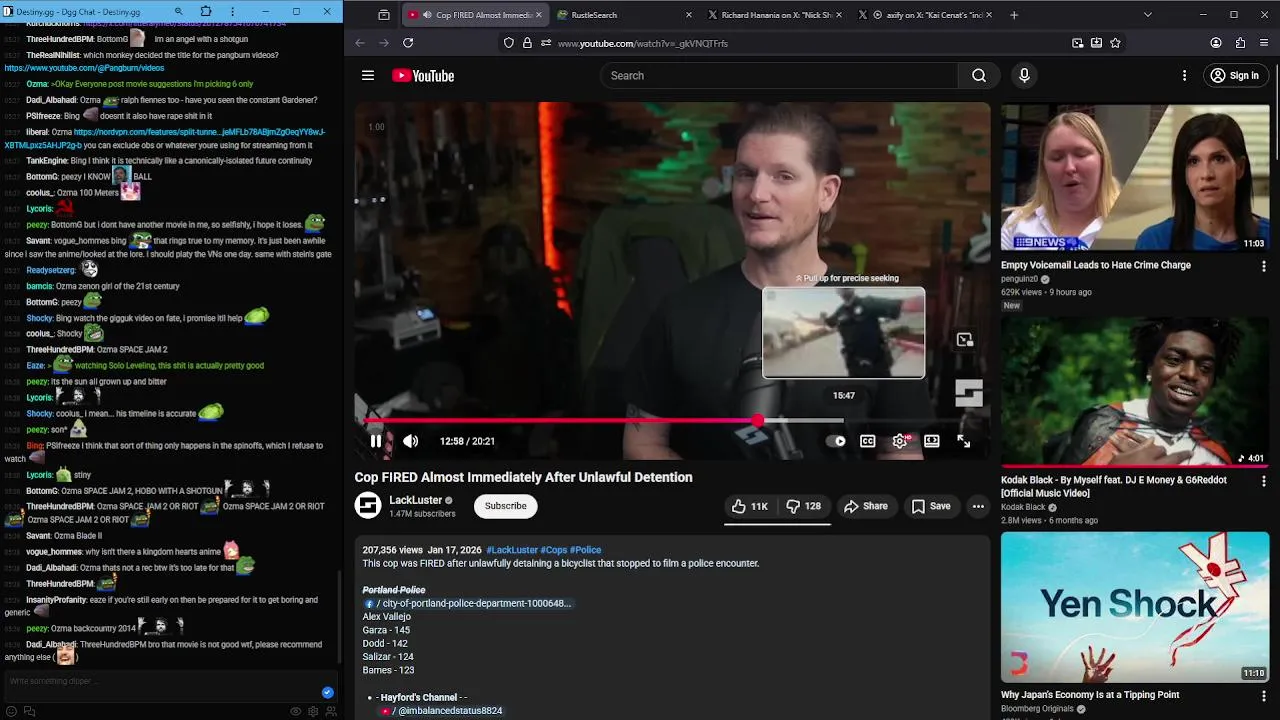Click the Sign in button
Viewport: 1280px width, 720px height.
click(x=1234, y=76)
